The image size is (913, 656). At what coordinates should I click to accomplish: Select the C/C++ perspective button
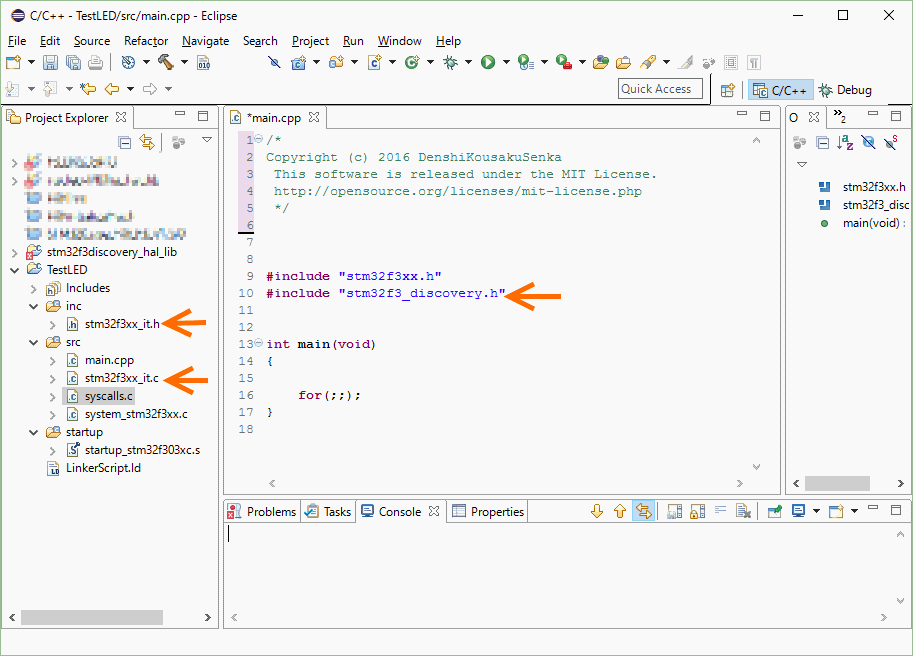coord(781,90)
